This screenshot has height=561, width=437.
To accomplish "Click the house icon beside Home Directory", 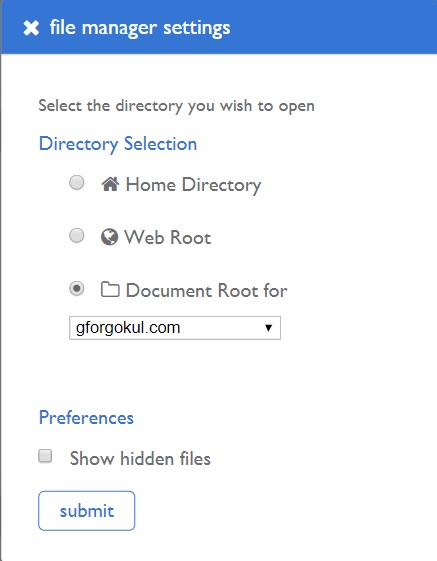I will (110, 184).
